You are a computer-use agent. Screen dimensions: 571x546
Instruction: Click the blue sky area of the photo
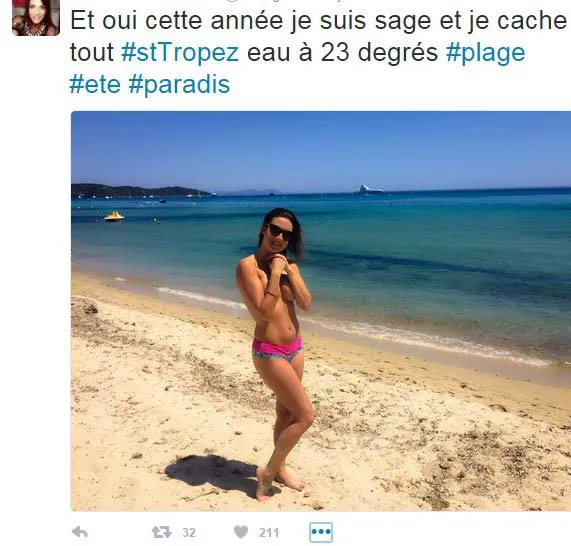coord(321,149)
